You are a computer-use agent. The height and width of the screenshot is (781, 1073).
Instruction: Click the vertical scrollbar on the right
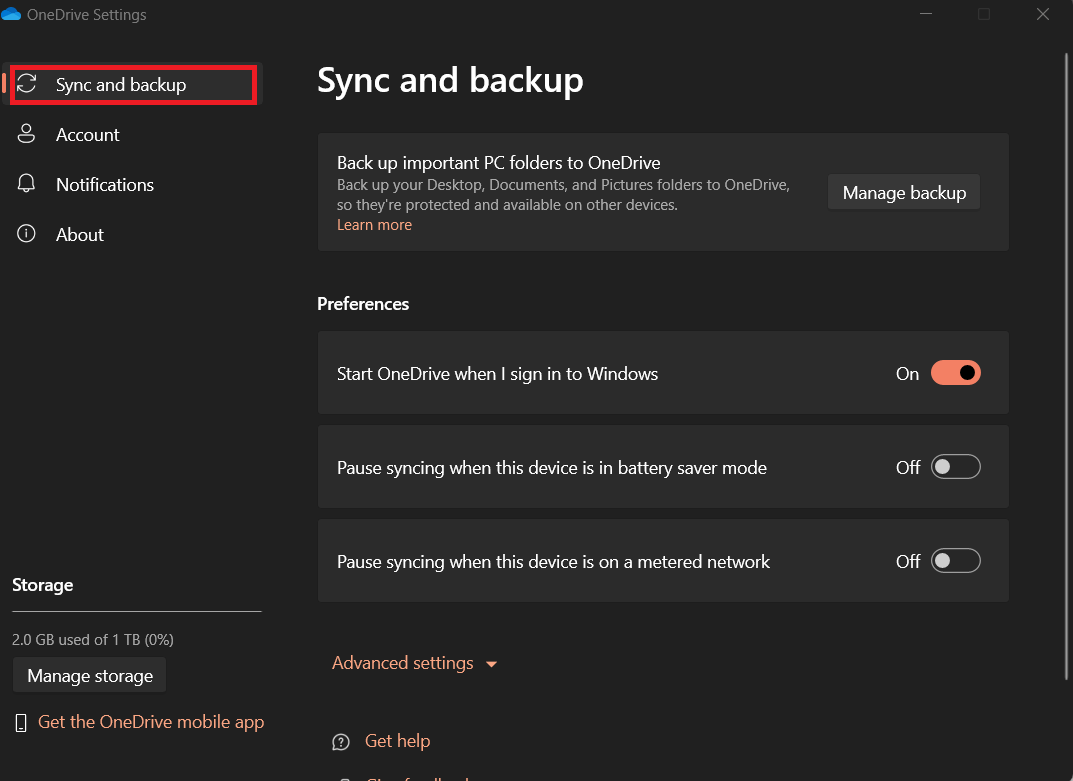(x=1066, y=366)
